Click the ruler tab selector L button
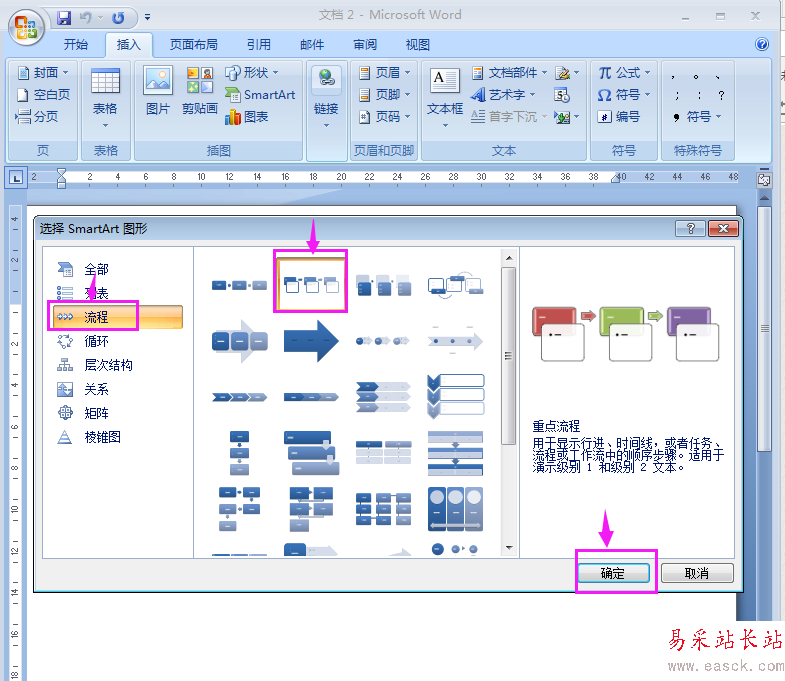The image size is (785, 681). click(x=16, y=178)
